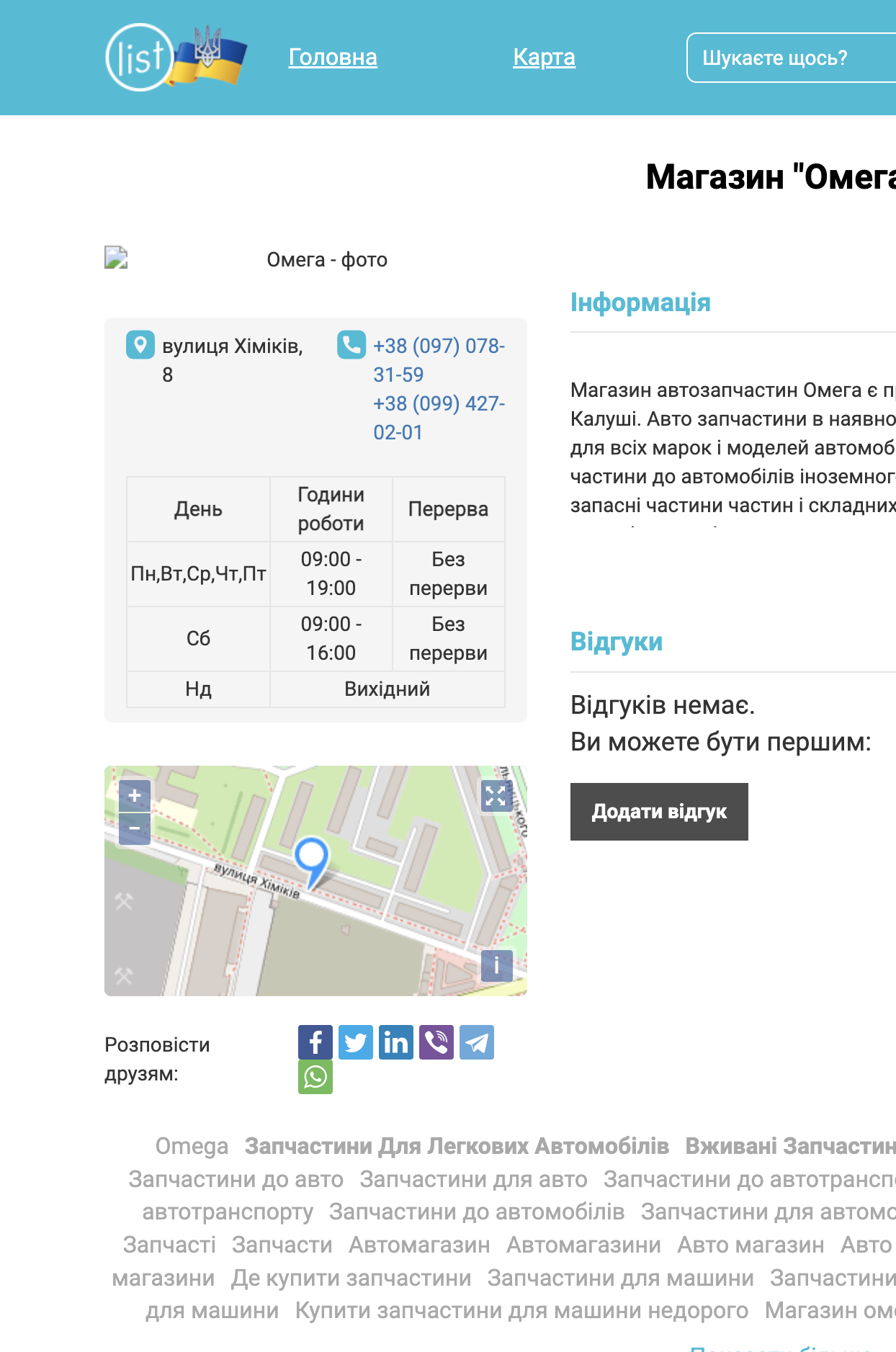Open tag Запчастини для авто
896x1352 pixels.
(473, 1179)
